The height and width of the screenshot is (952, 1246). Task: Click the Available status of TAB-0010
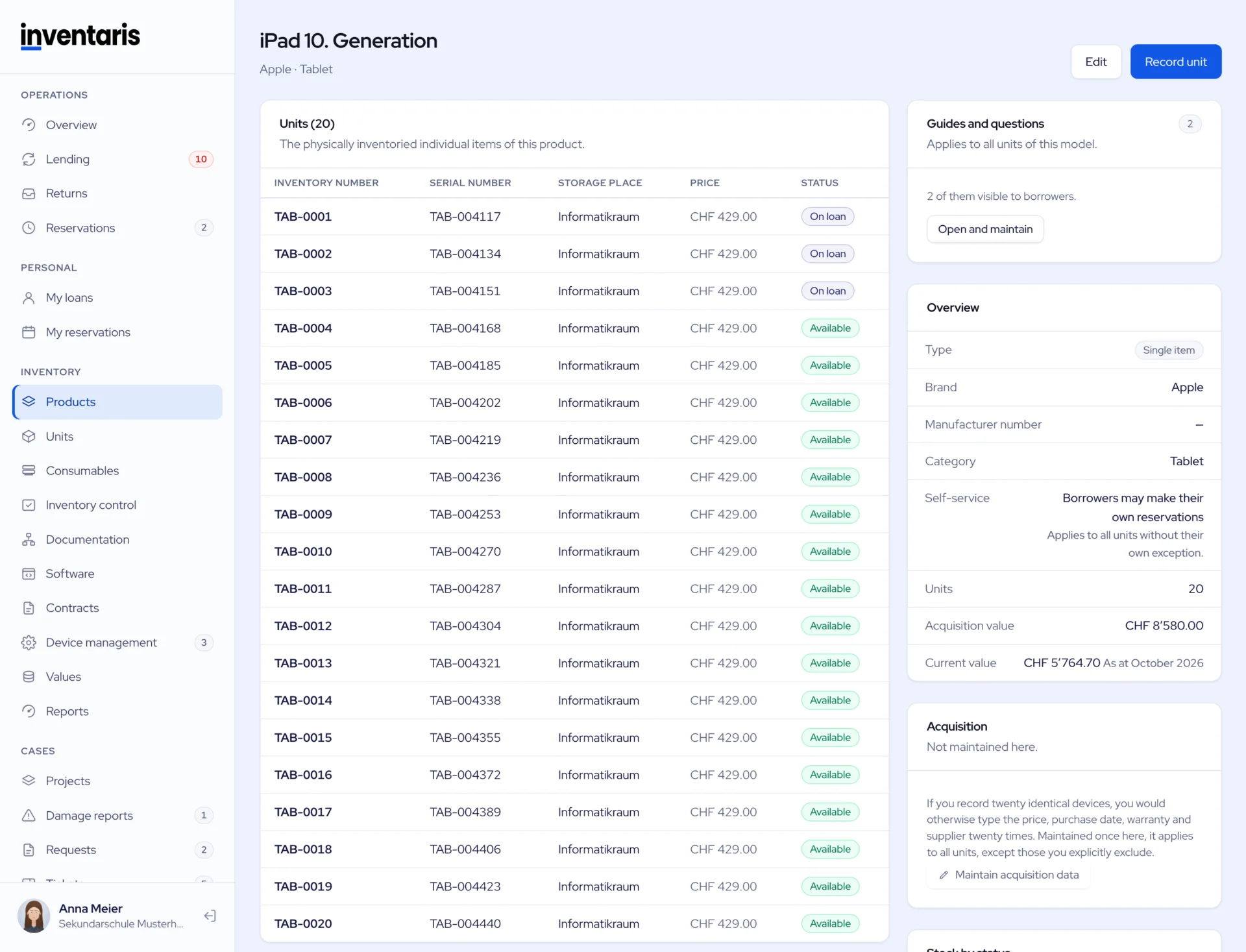point(830,552)
